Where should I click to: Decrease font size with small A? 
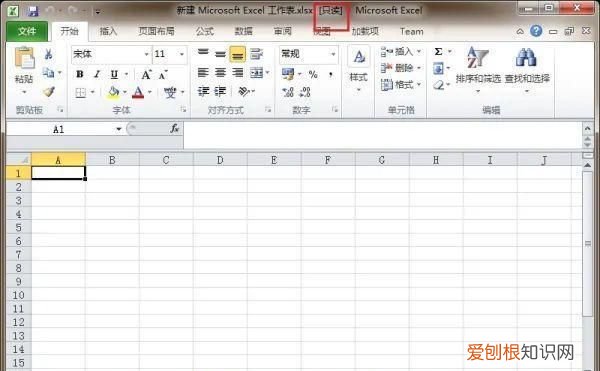163,75
